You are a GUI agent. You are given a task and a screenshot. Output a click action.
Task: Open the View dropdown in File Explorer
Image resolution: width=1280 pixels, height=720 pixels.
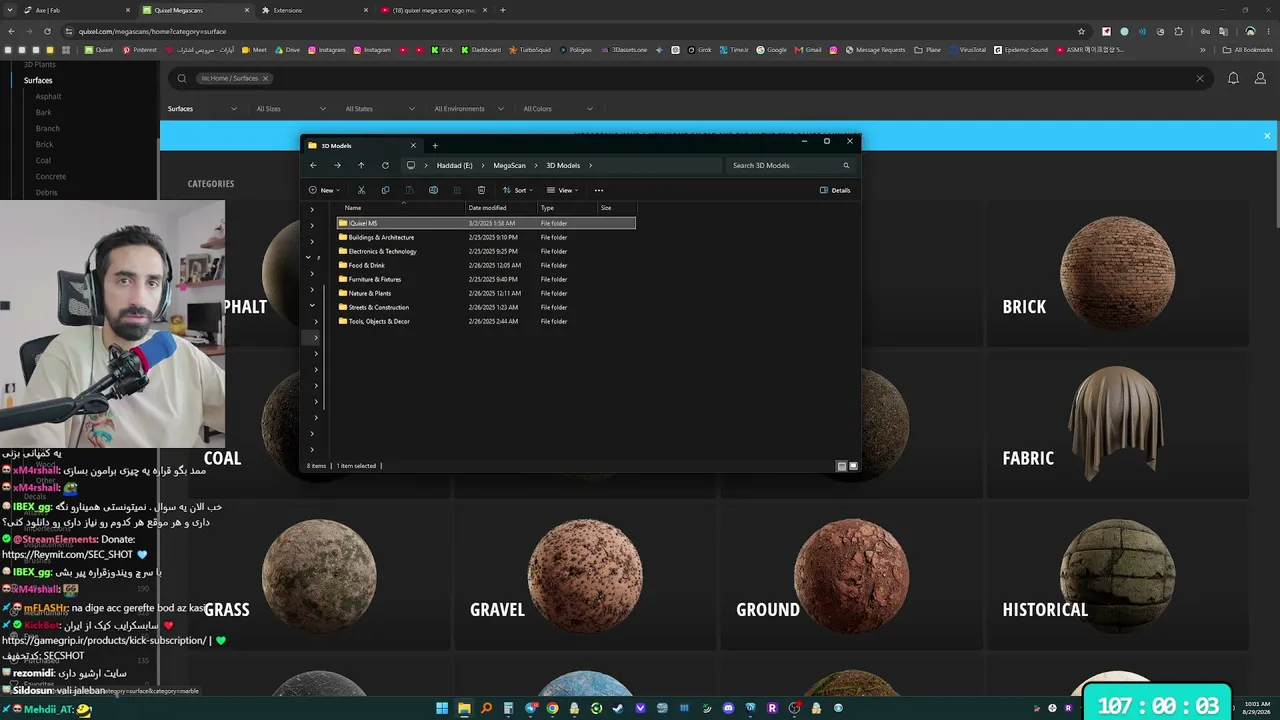click(563, 190)
